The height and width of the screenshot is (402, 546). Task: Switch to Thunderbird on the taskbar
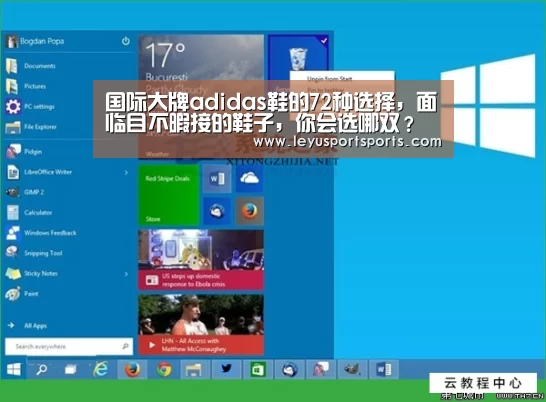coord(289,369)
